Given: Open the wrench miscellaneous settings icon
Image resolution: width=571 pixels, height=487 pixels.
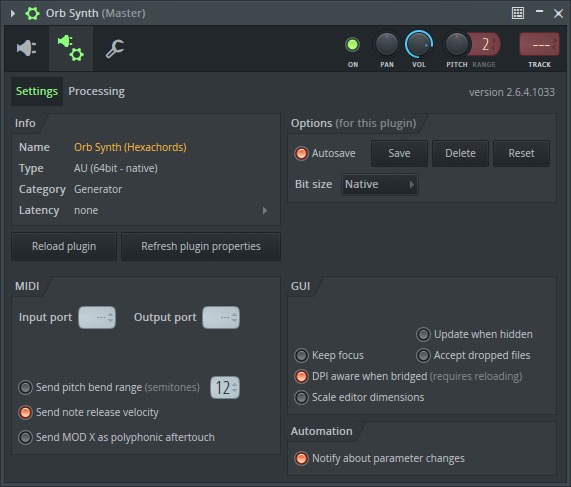Looking at the screenshot, I should 115,48.
